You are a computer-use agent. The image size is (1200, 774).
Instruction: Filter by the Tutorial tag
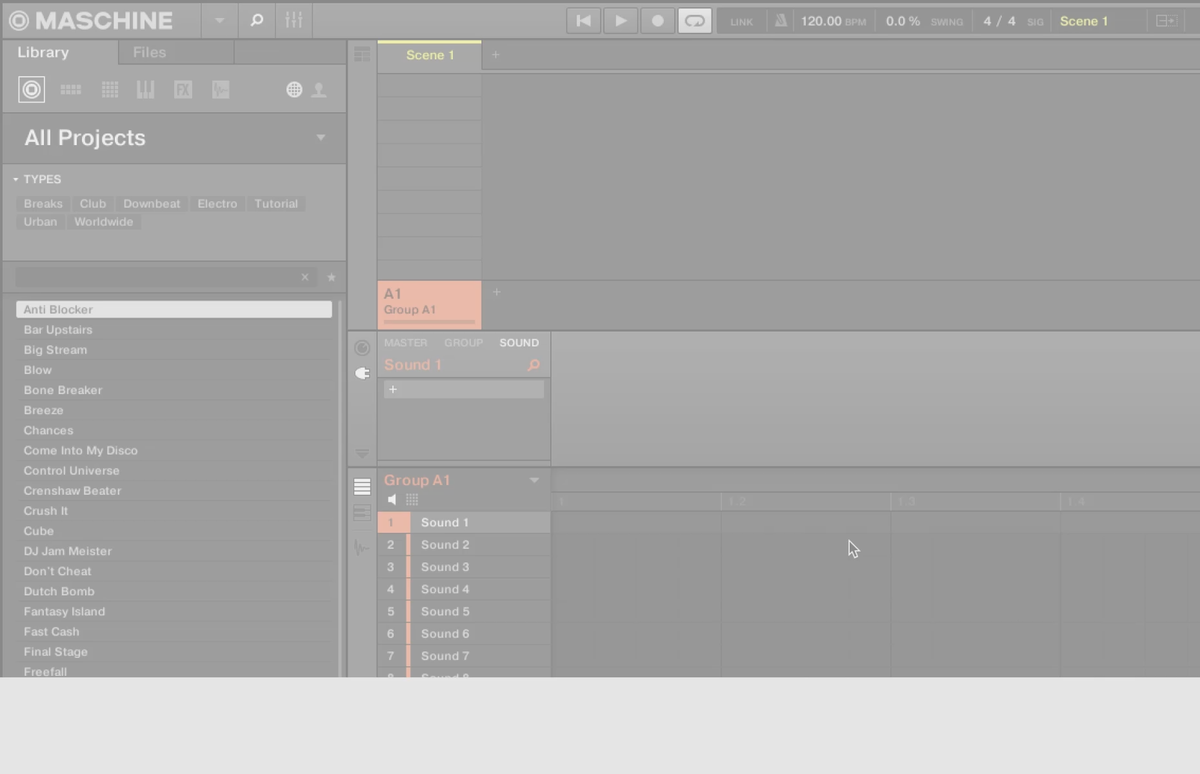tap(276, 204)
